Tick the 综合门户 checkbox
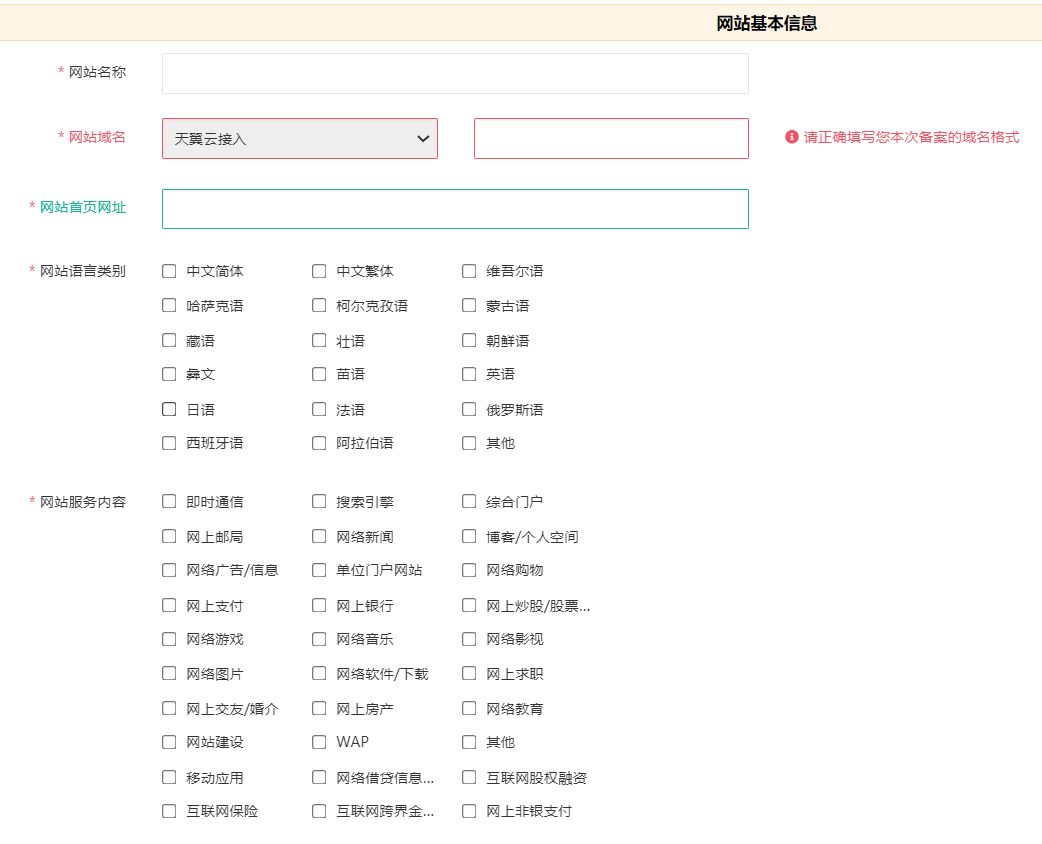Image resolution: width=1042 pixels, height=844 pixels. pyautogui.click(x=469, y=502)
